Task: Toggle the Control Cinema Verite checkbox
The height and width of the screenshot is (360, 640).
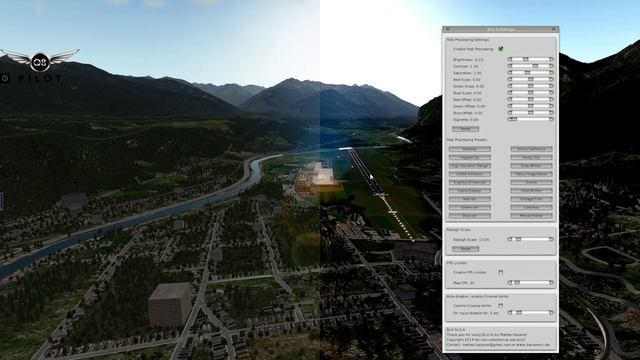Action: 500,305
